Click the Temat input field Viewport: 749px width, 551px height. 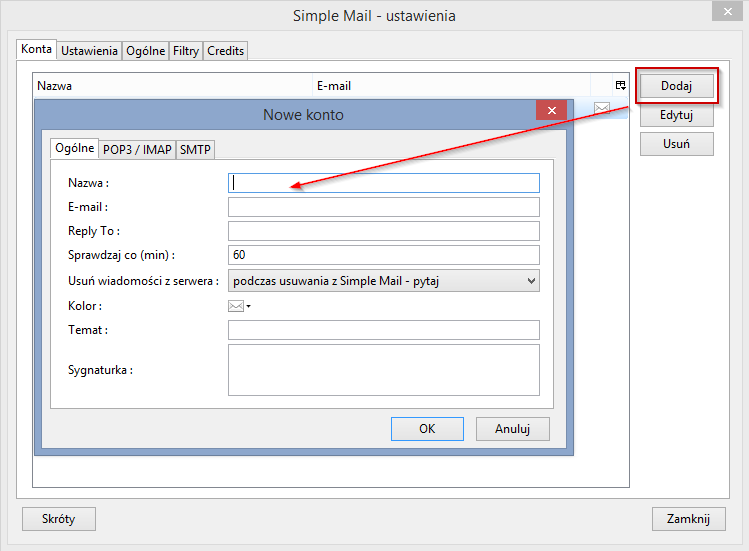coord(384,330)
